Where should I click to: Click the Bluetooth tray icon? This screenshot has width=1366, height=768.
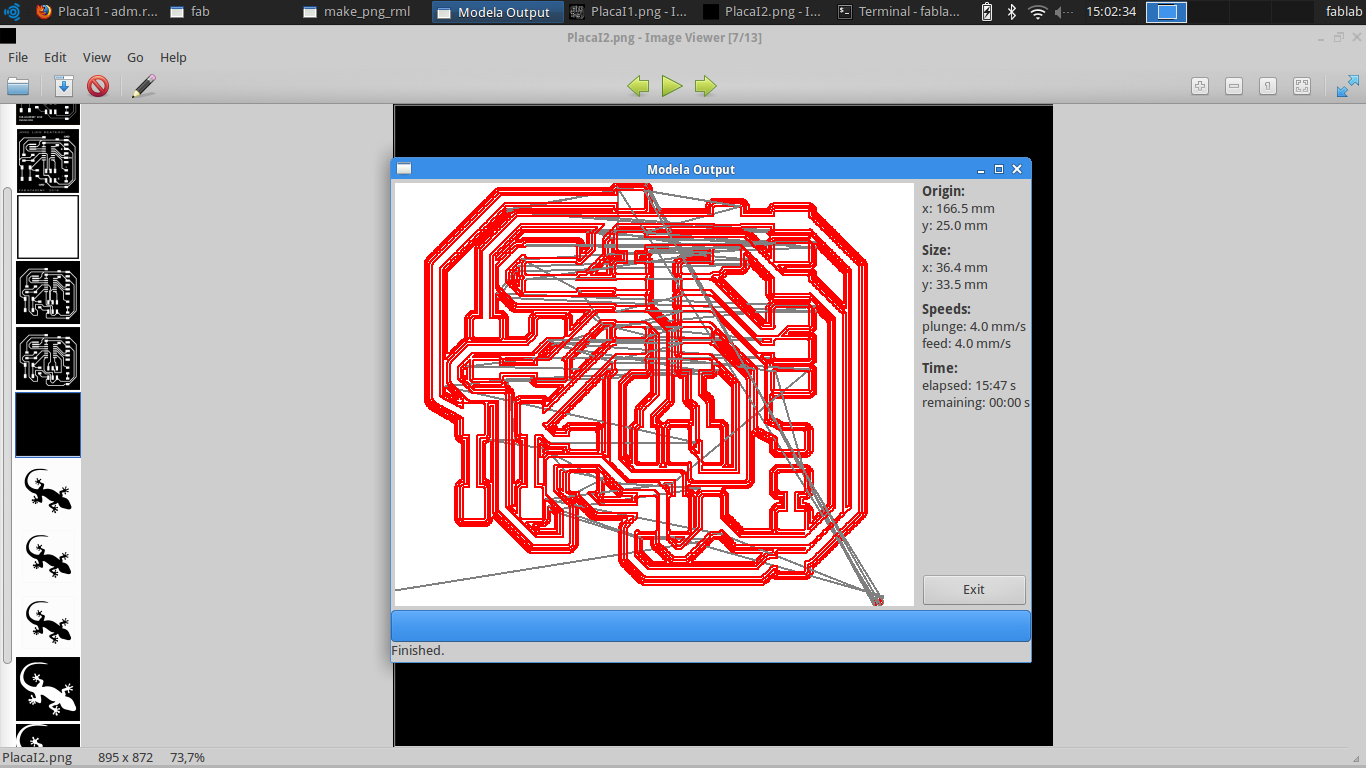(x=1012, y=12)
